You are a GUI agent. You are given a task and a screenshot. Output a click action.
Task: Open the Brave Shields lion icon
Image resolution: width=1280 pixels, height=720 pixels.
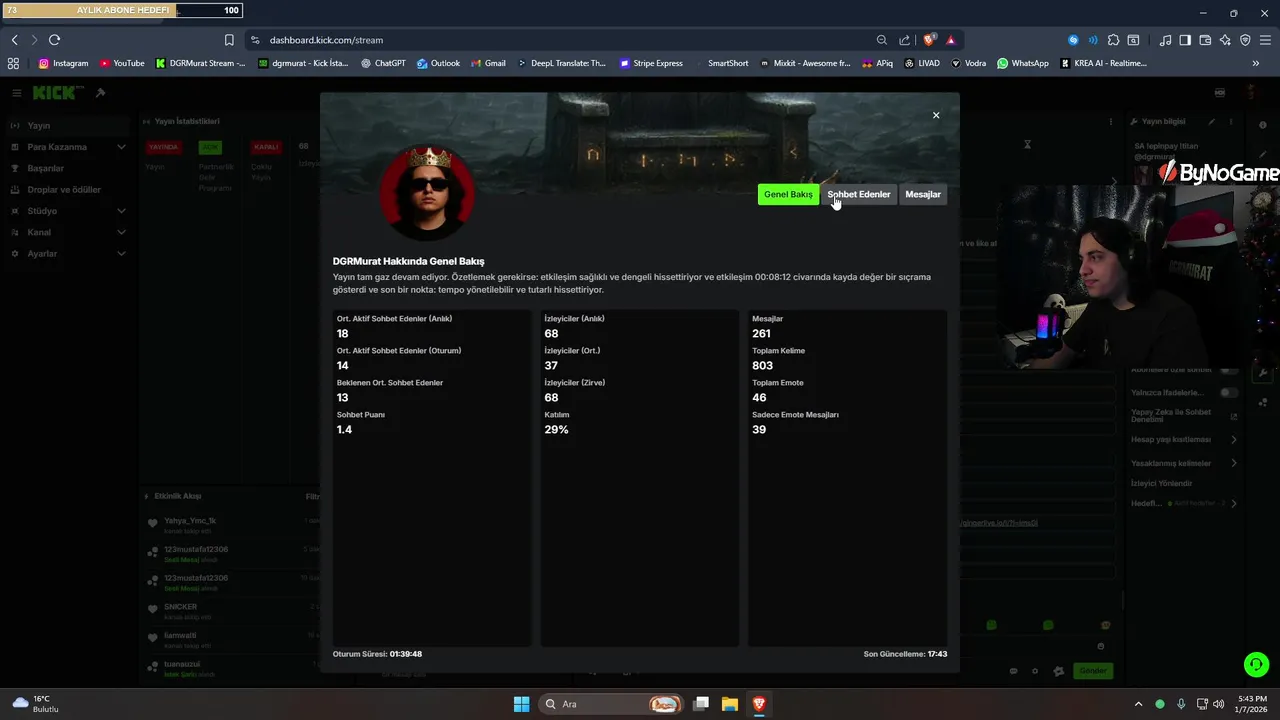[x=930, y=40]
